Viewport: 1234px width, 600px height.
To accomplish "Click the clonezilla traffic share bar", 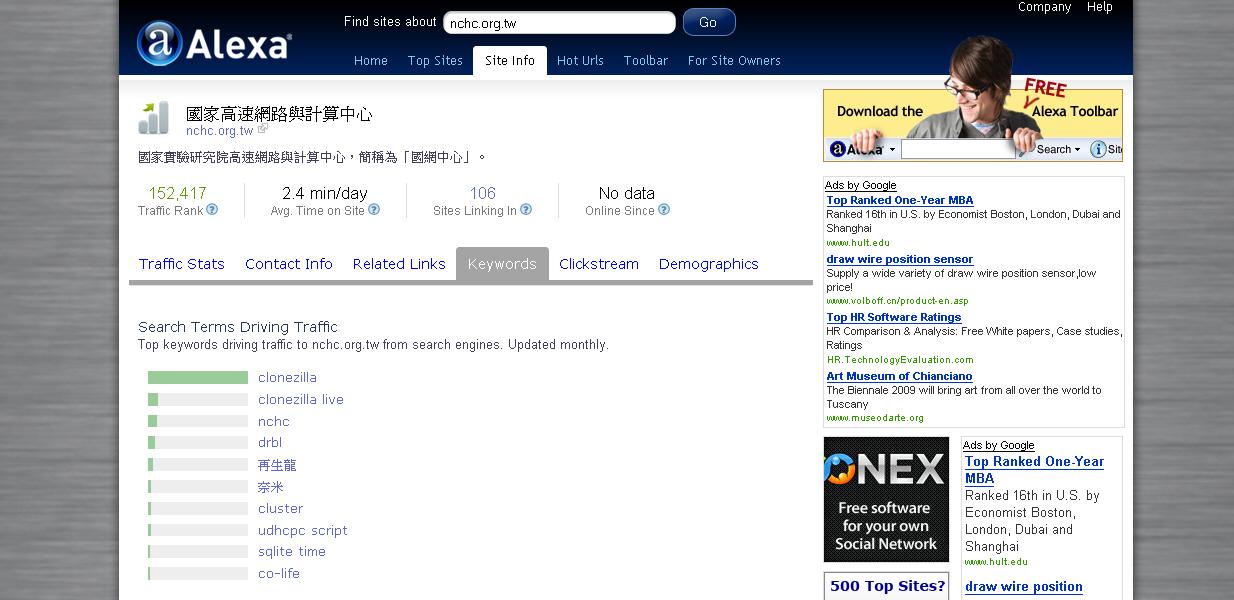I will [x=198, y=378].
